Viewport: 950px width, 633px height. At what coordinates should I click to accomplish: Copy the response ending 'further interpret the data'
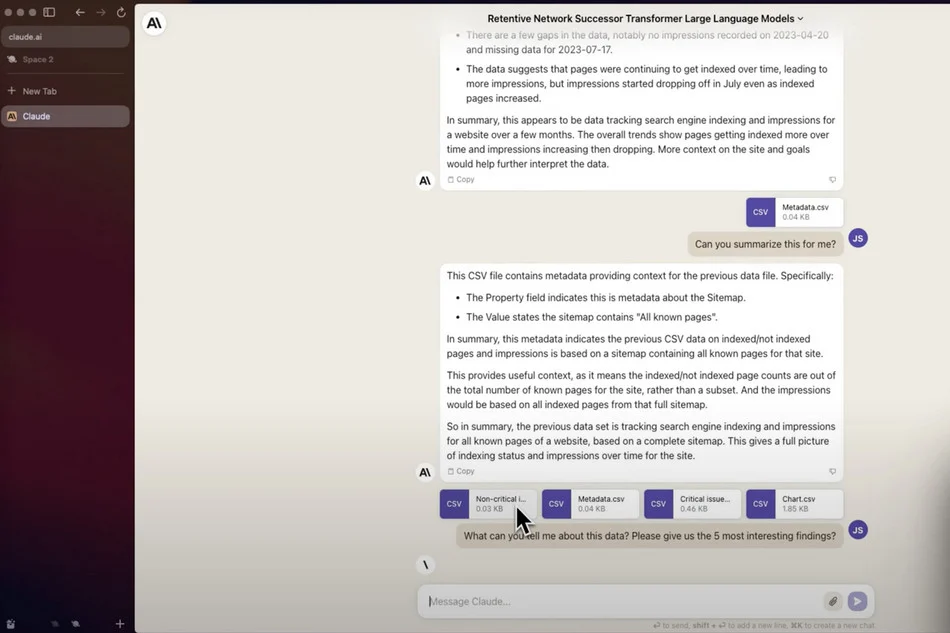coord(461,179)
